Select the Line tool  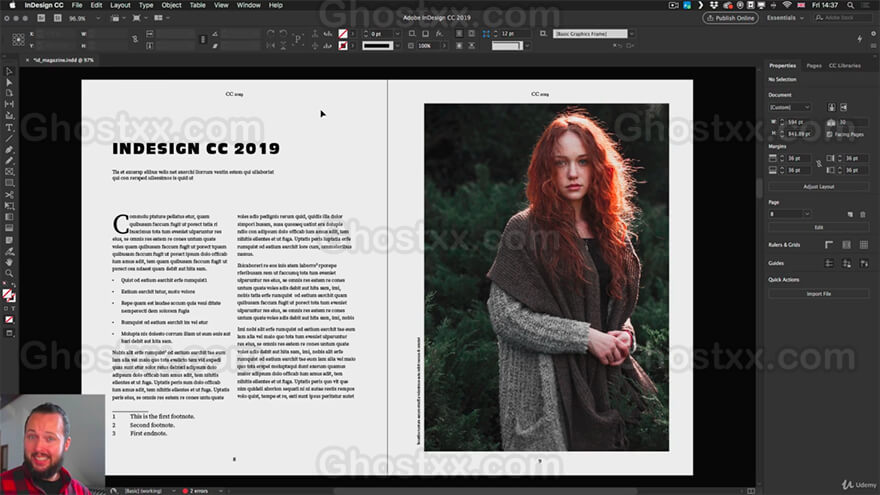click(9, 139)
